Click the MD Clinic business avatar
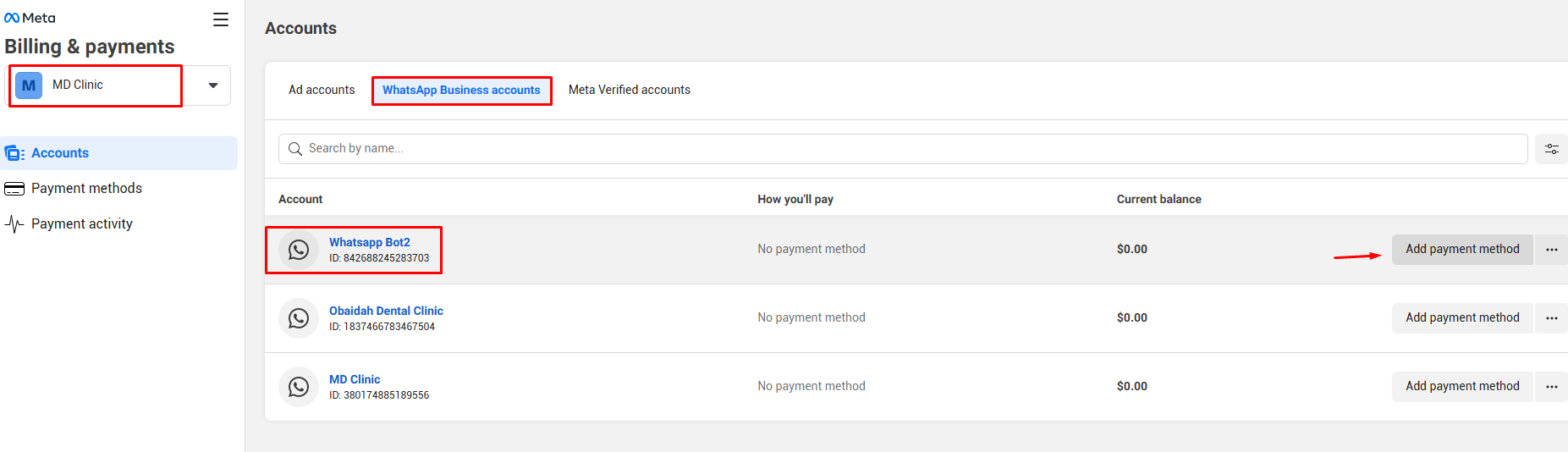The image size is (1568, 452). tap(29, 85)
